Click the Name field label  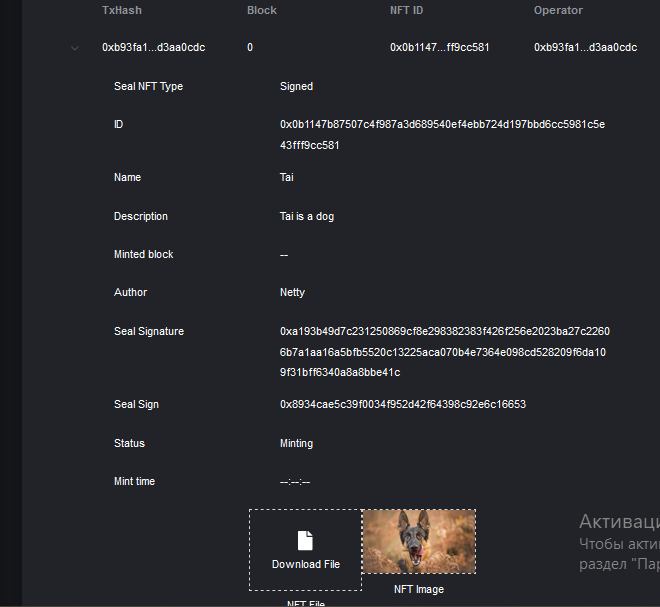point(128,177)
